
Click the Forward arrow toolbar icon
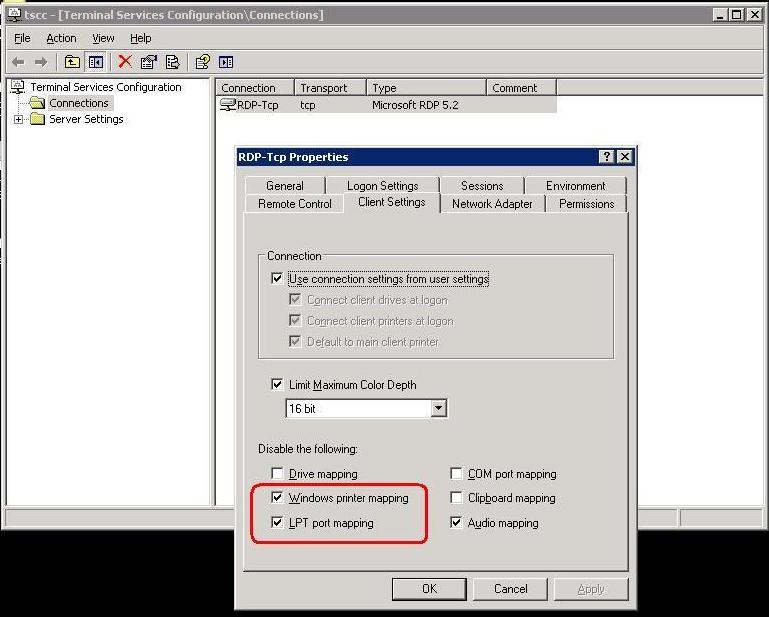click(x=41, y=62)
